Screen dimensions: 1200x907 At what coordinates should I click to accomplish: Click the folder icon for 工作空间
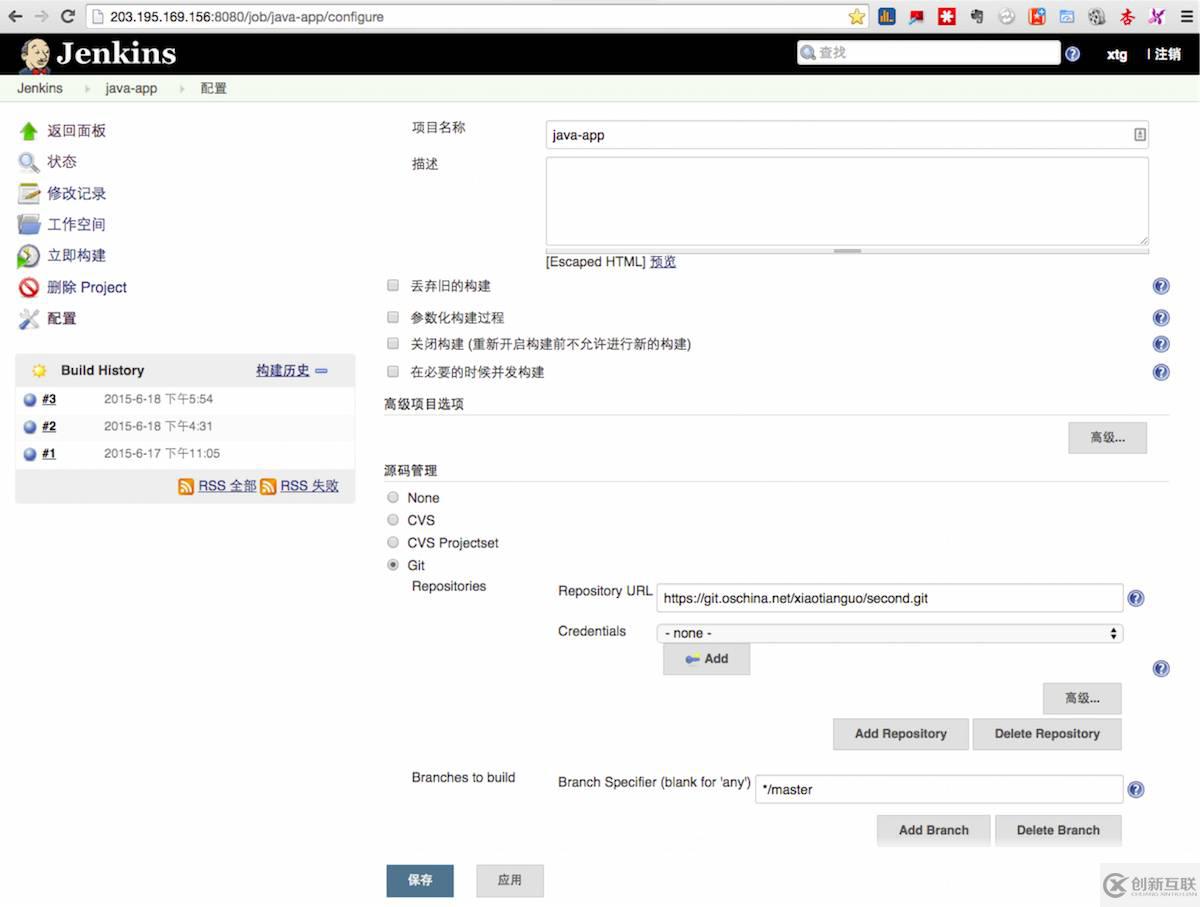click(x=29, y=225)
